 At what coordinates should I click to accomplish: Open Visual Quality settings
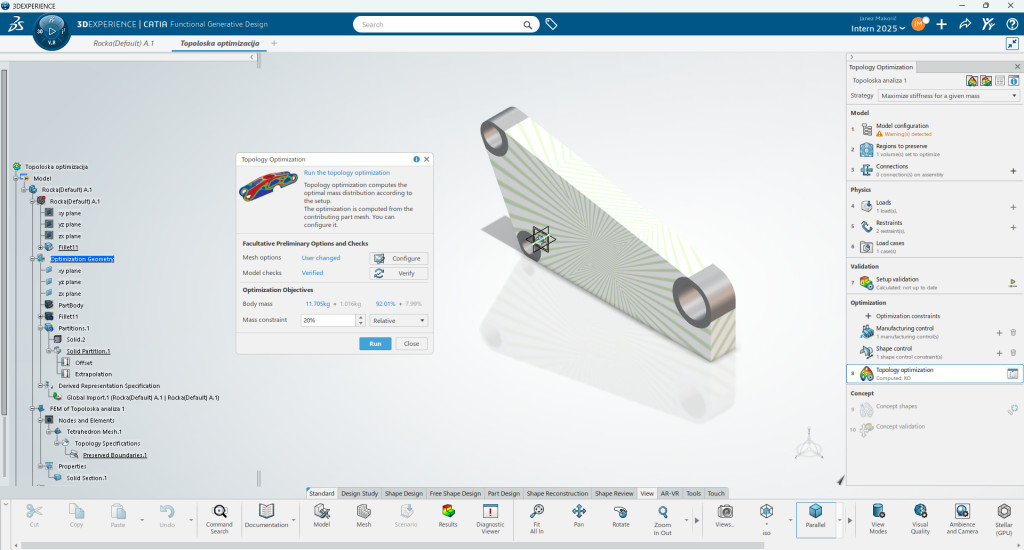click(x=920, y=519)
